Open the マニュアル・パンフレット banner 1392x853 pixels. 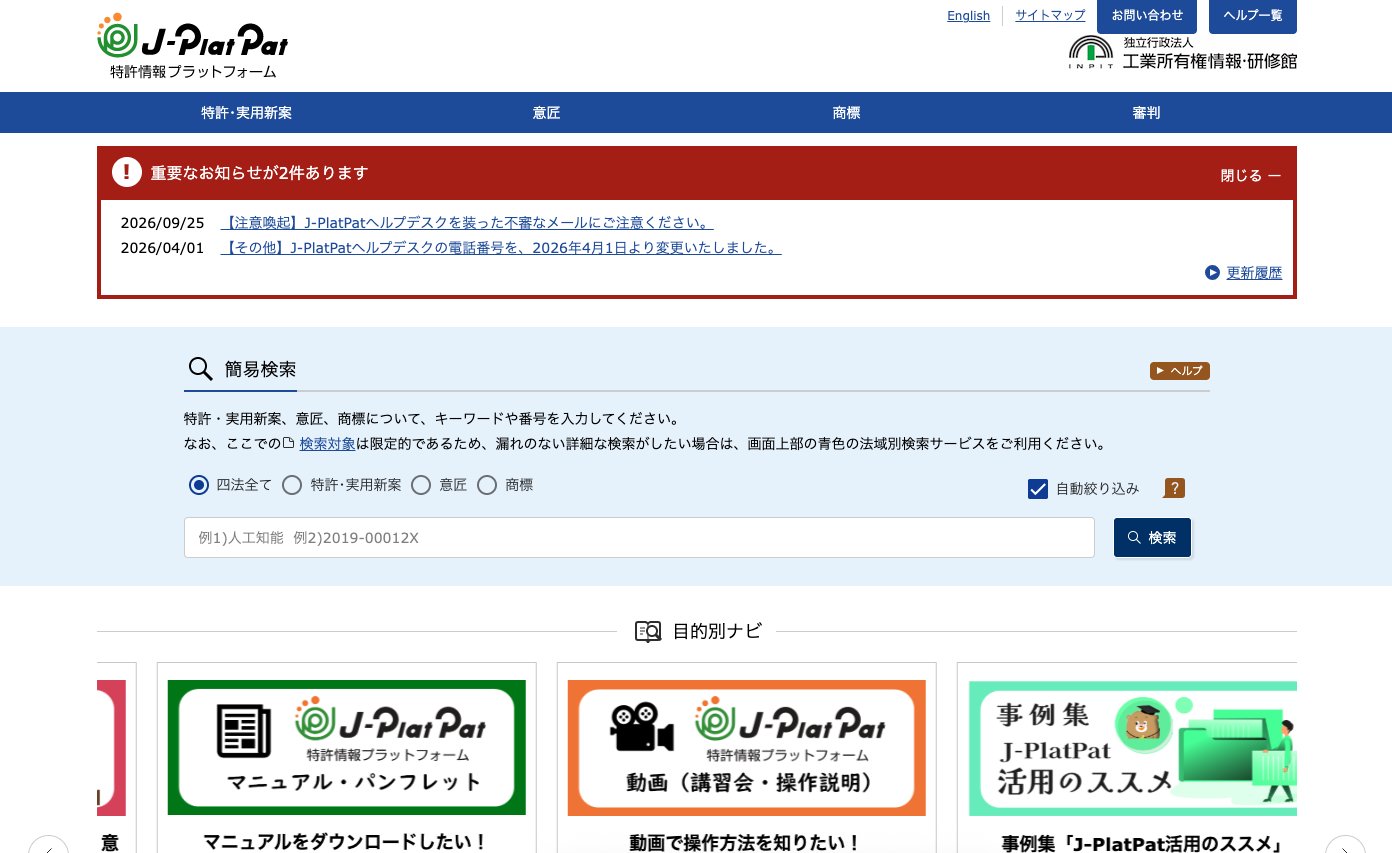[x=346, y=748]
